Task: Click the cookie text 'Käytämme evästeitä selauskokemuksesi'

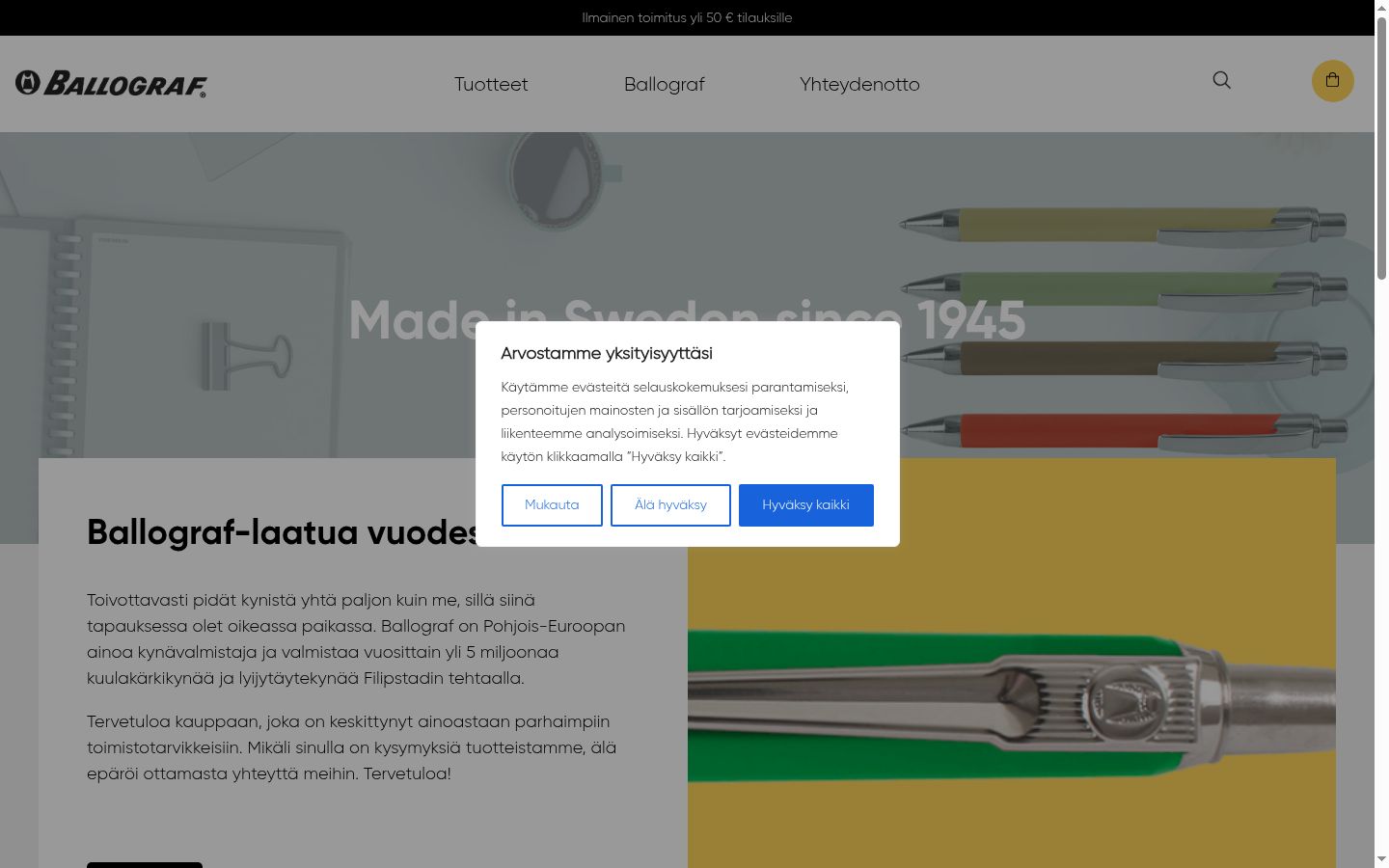Action: point(675,421)
